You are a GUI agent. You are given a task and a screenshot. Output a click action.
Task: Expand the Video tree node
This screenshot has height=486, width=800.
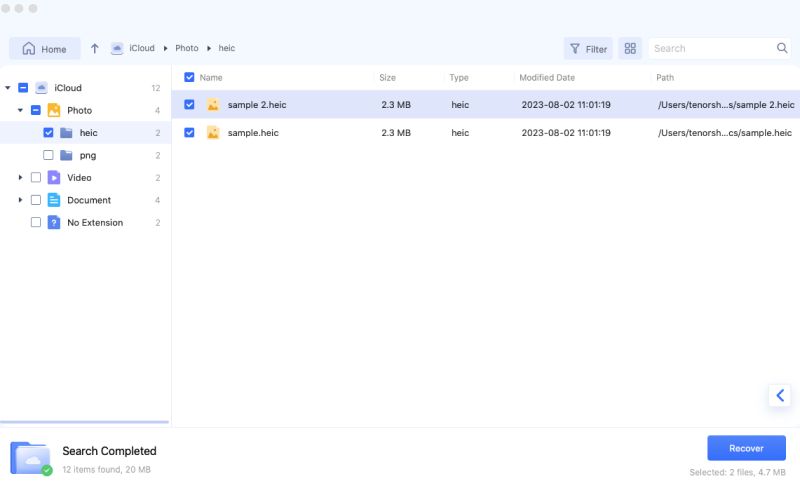pyautogui.click(x=20, y=178)
